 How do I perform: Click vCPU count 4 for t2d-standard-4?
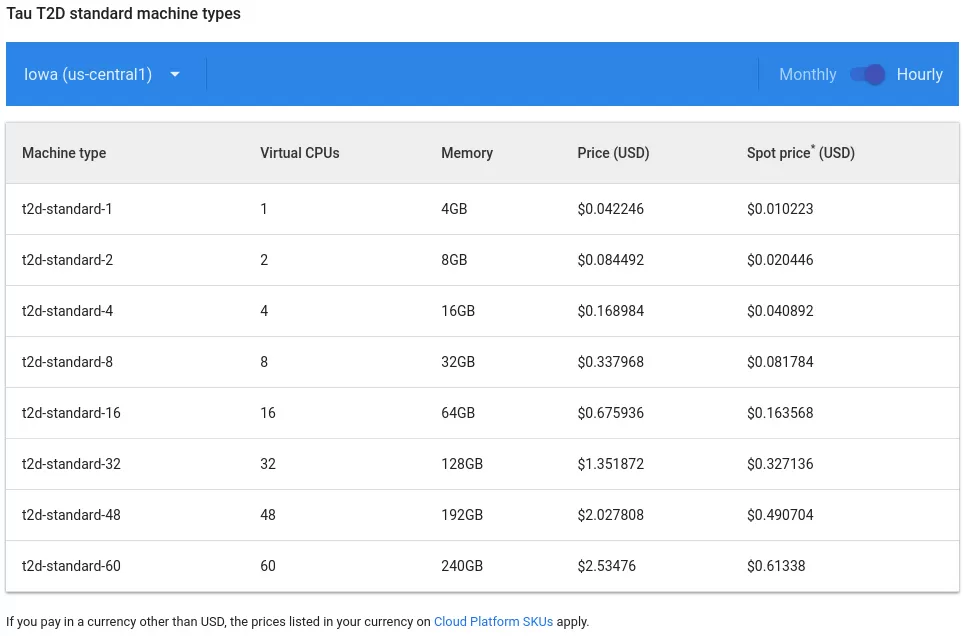(x=264, y=311)
